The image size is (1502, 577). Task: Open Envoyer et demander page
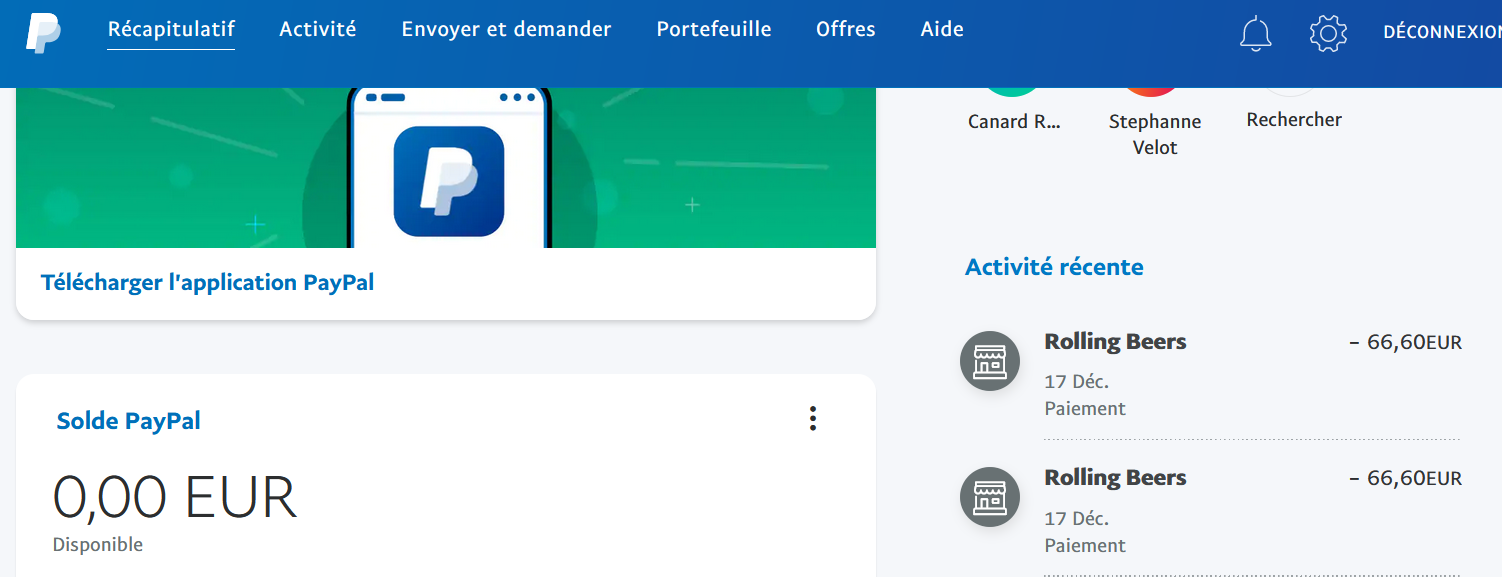(x=506, y=29)
